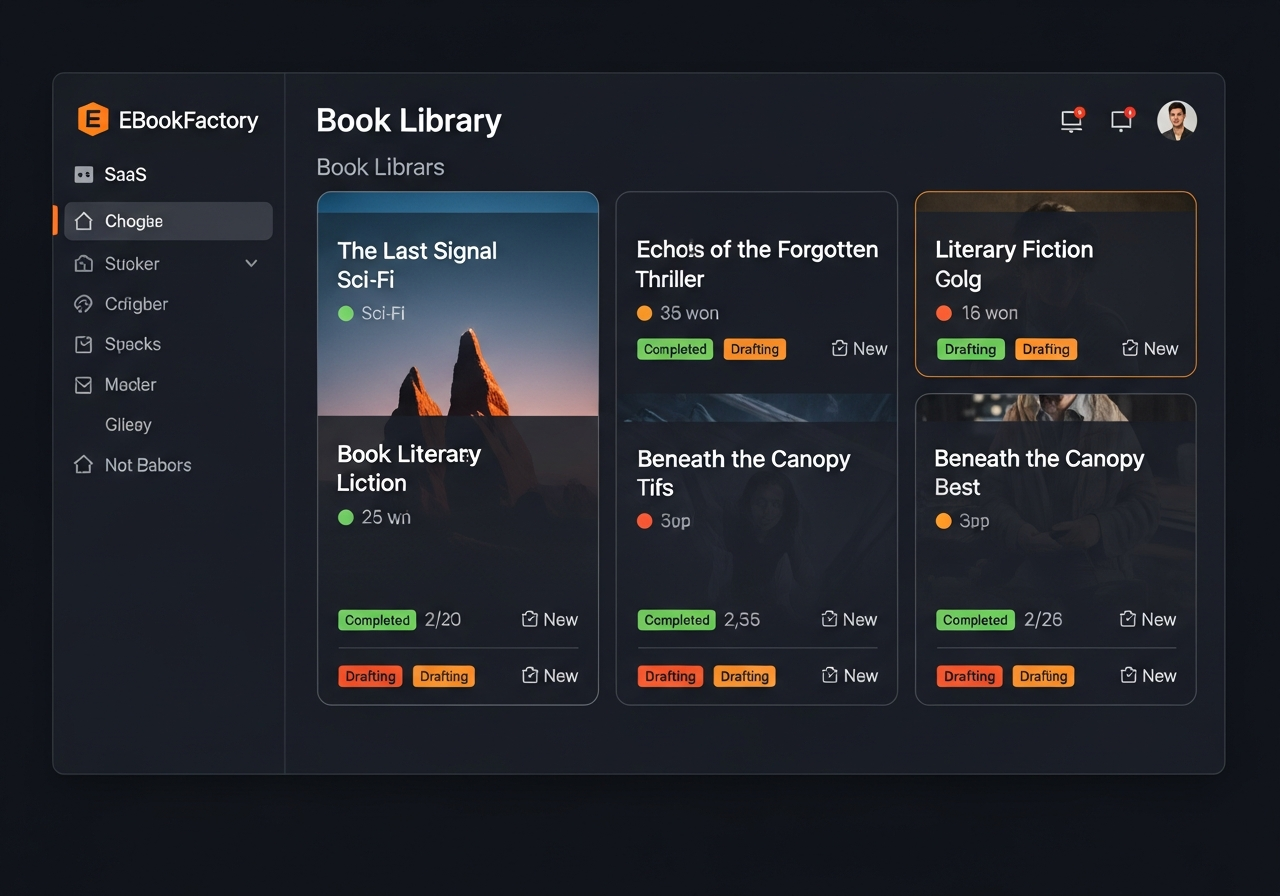Toggle orange status dot on Echos of the Forgotten
The image size is (1280, 896).
coord(645,313)
